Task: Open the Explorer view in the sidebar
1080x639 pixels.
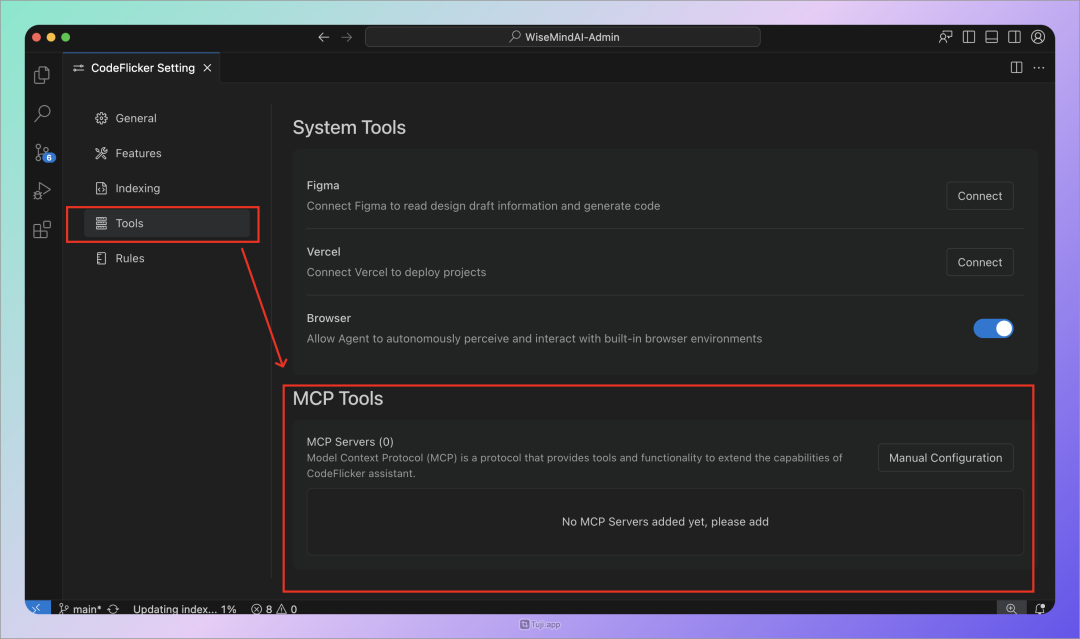Action: coord(41,74)
